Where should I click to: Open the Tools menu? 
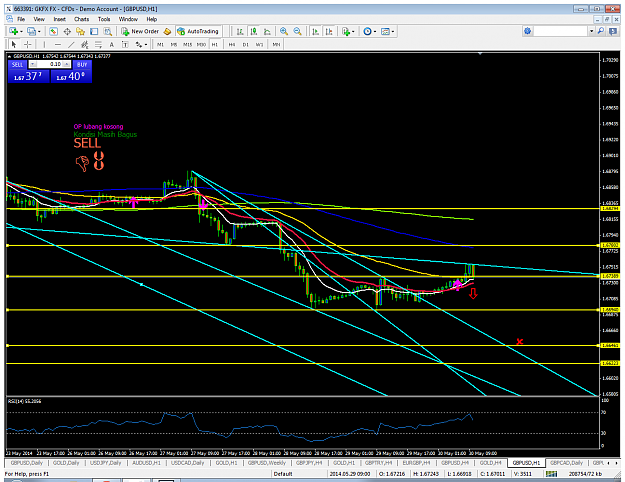click(x=104, y=19)
